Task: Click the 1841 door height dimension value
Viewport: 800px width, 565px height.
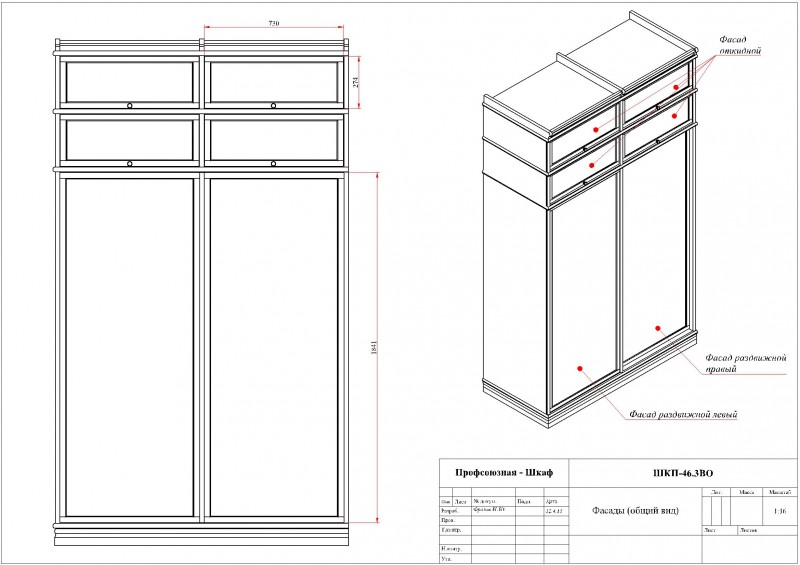Action: (374, 348)
